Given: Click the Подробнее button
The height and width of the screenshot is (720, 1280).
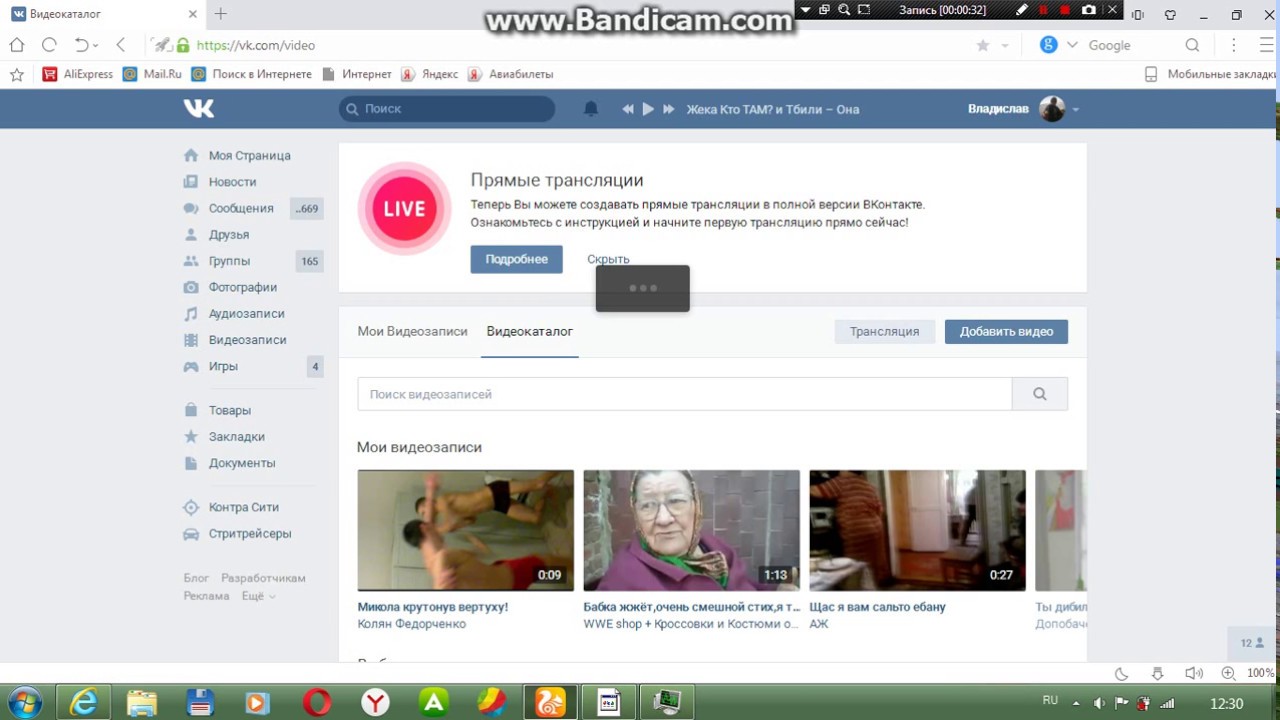Looking at the screenshot, I should 516,259.
